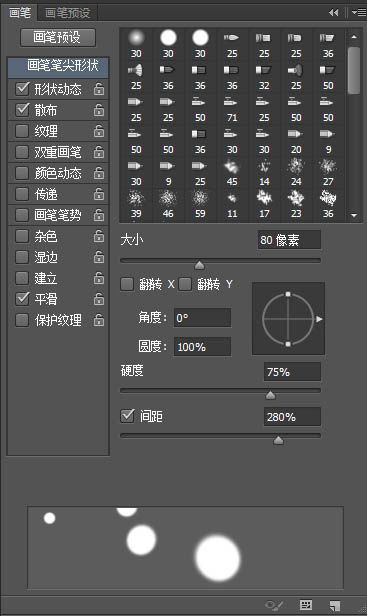Toggle lock icon for 形状动态
This screenshot has height=616, width=367.
(x=99, y=89)
